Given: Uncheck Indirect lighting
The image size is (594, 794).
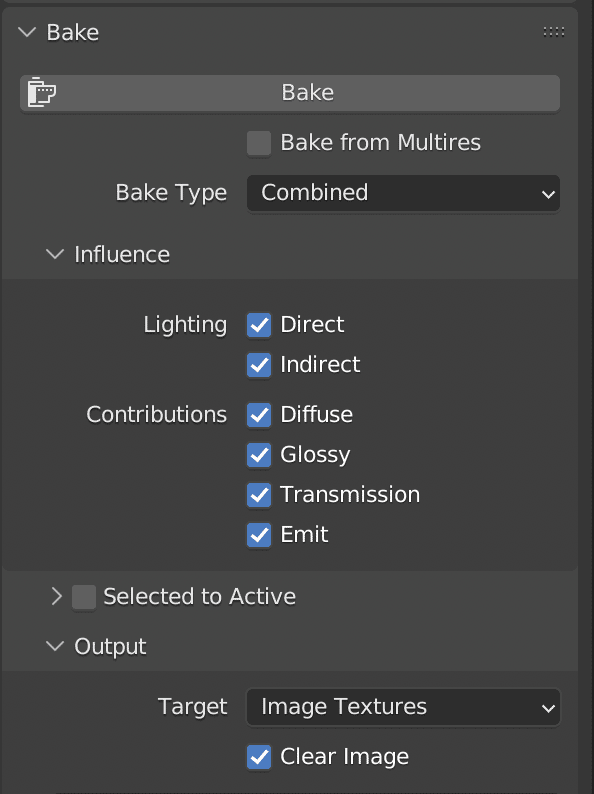Looking at the screenshot, I should coord(259,365).
